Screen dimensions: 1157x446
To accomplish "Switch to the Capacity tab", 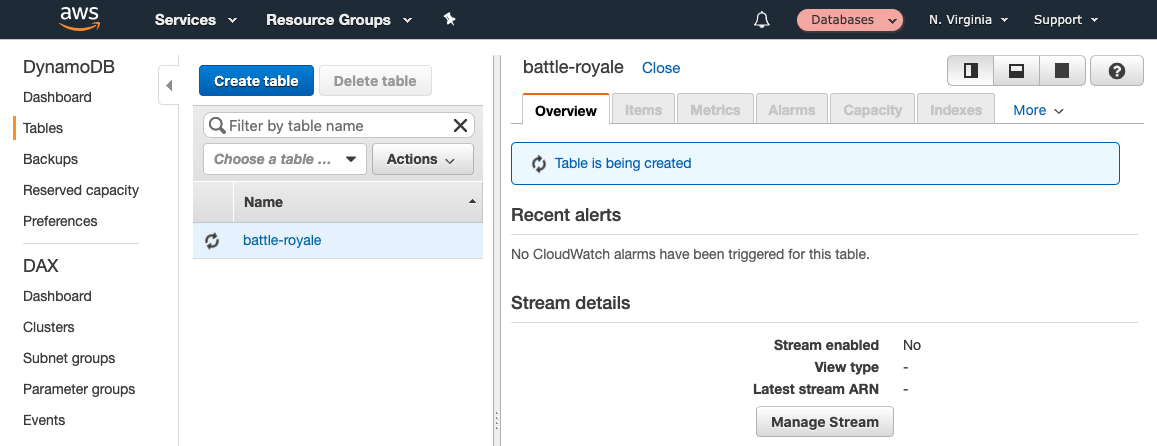I will [873, 109].
